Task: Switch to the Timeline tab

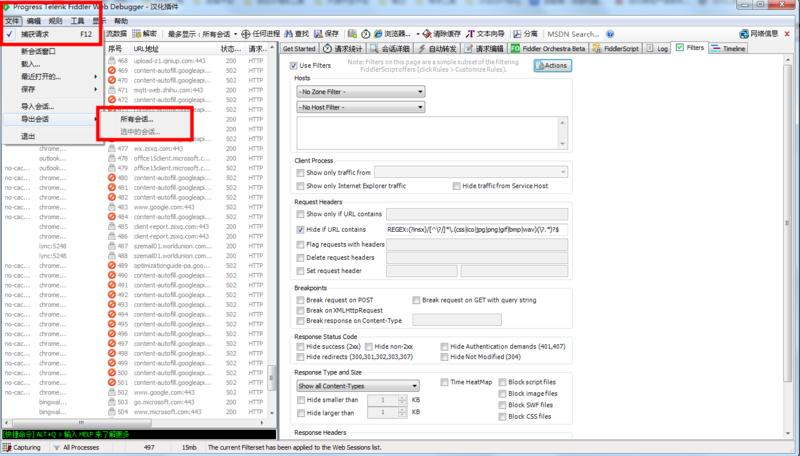Action: click(729, 48)
